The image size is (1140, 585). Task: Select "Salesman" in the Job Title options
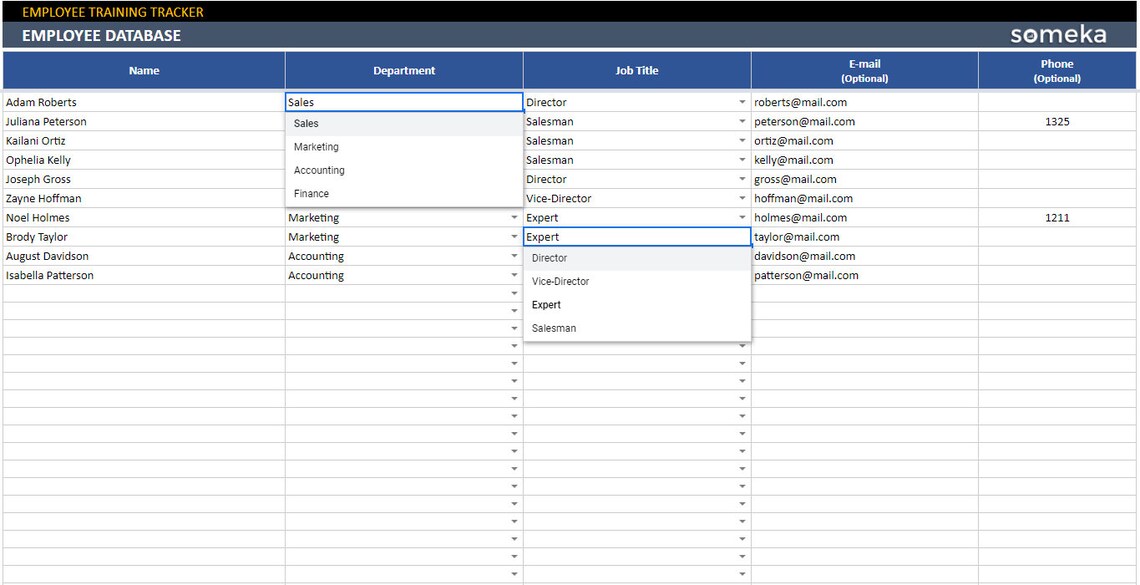coord(553,327)
